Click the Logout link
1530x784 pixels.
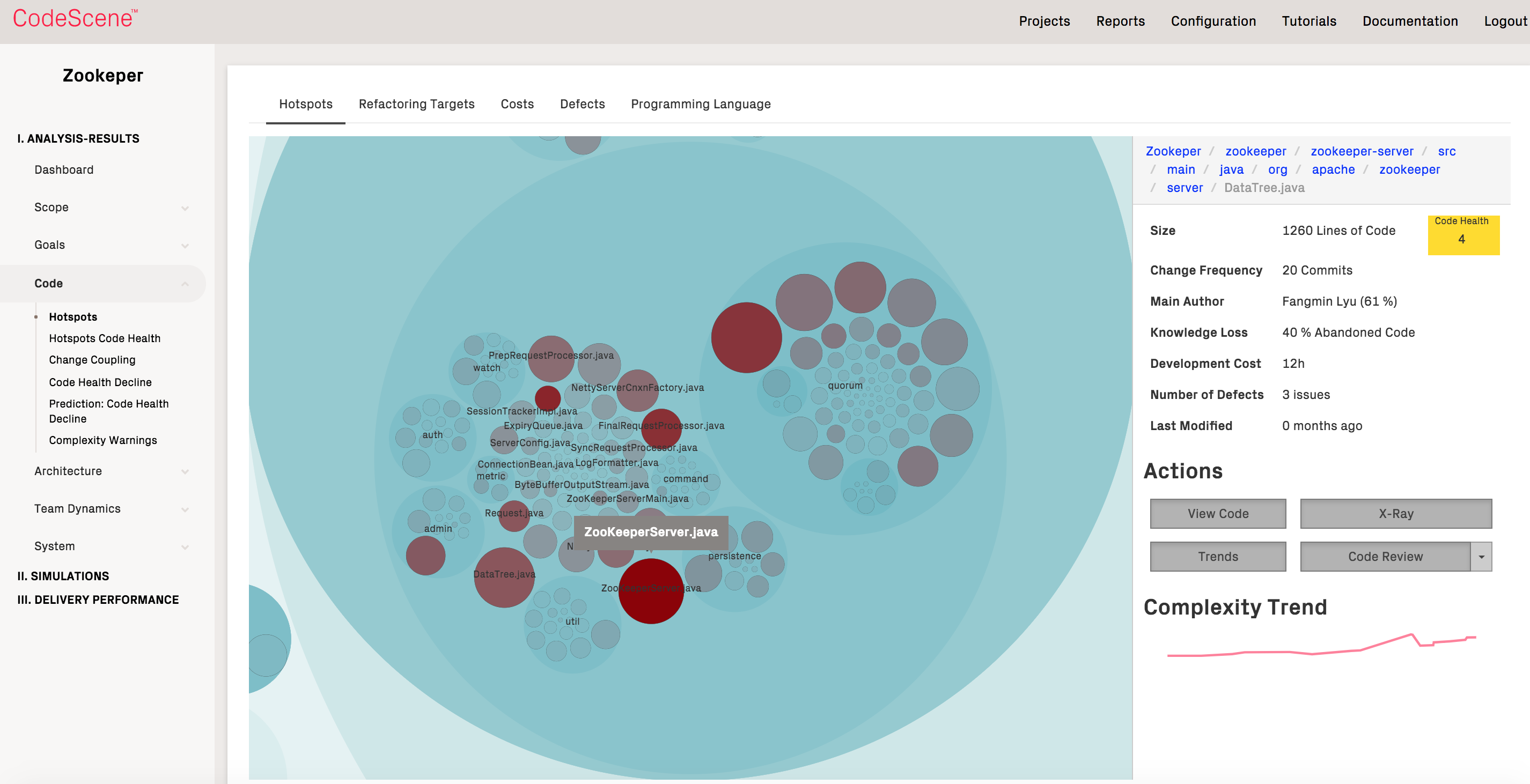coord(1505,21)
